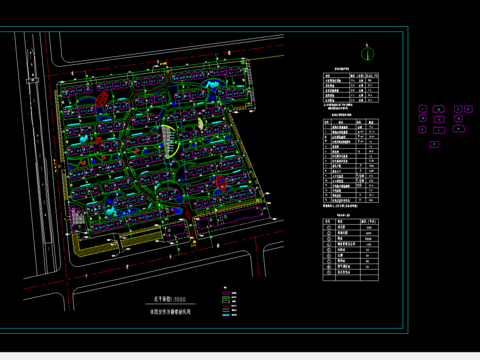Select the red hatched oval in the upper-left of the site
This screenshot has width=480, height=360.
(x=101, y=99)
